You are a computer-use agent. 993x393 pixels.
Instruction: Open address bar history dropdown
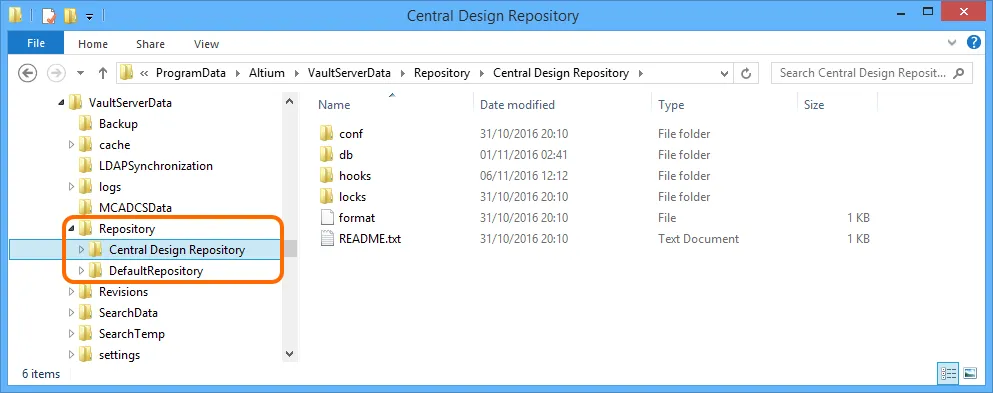coord(724,73)
